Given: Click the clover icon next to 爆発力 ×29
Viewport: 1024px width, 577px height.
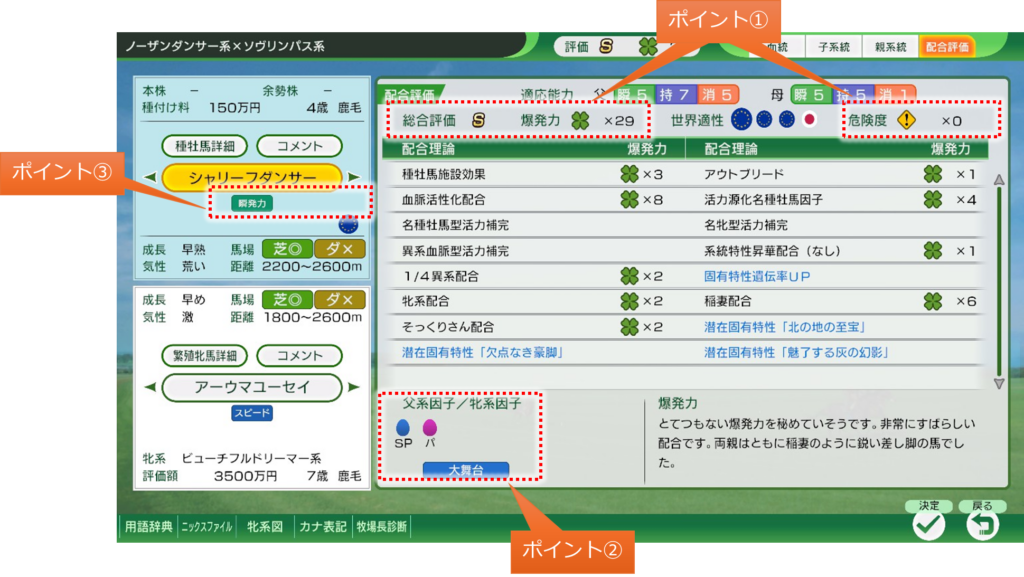Looking at the screenshot, I should 580,120.
